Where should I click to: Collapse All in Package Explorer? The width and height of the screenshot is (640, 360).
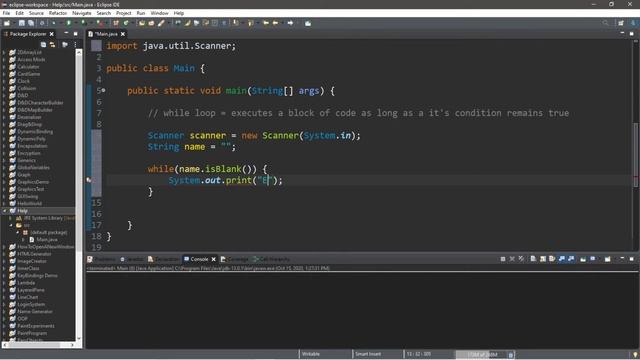43,44
